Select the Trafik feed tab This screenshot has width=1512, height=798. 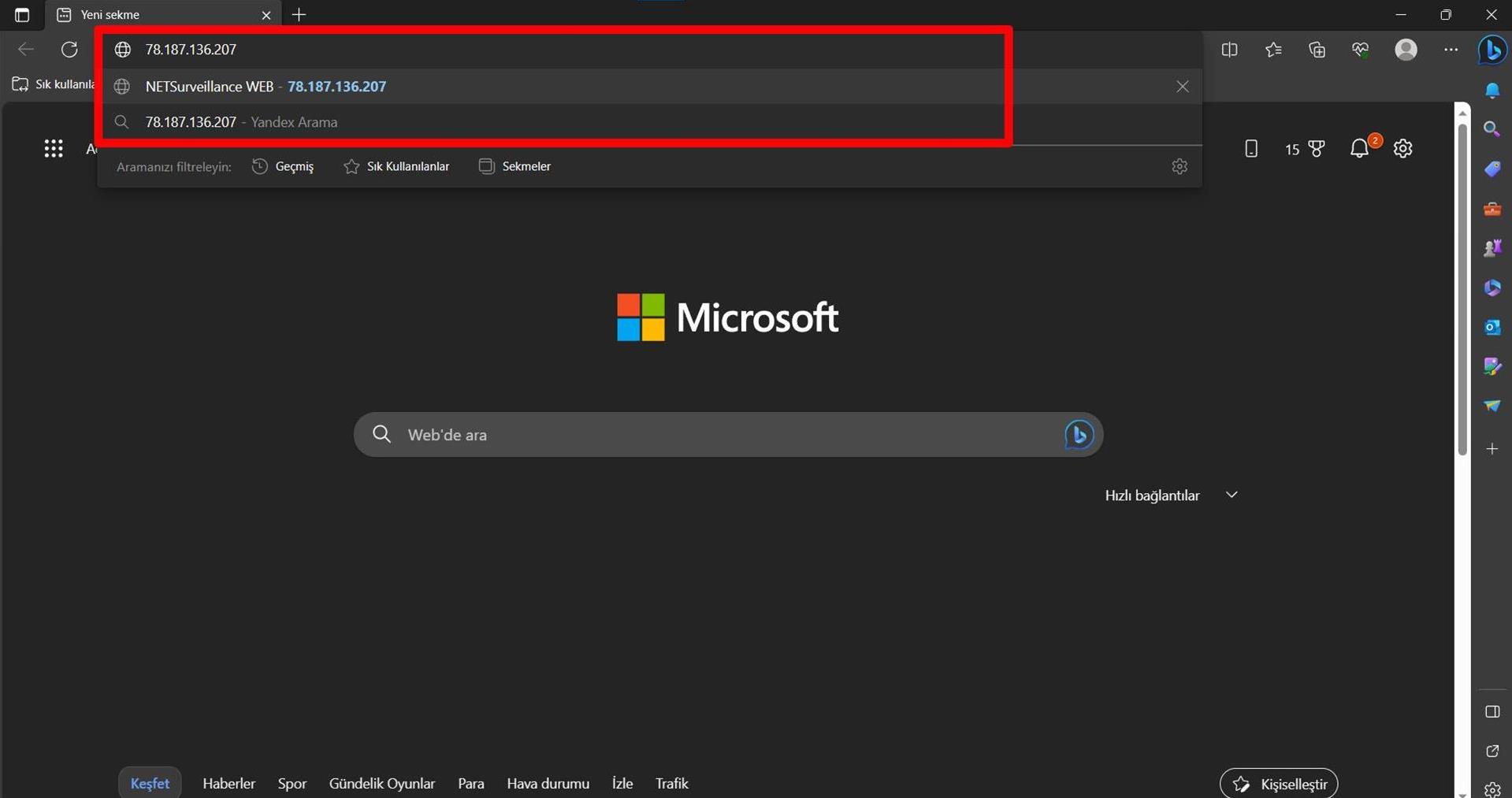(x=672, y=783)
